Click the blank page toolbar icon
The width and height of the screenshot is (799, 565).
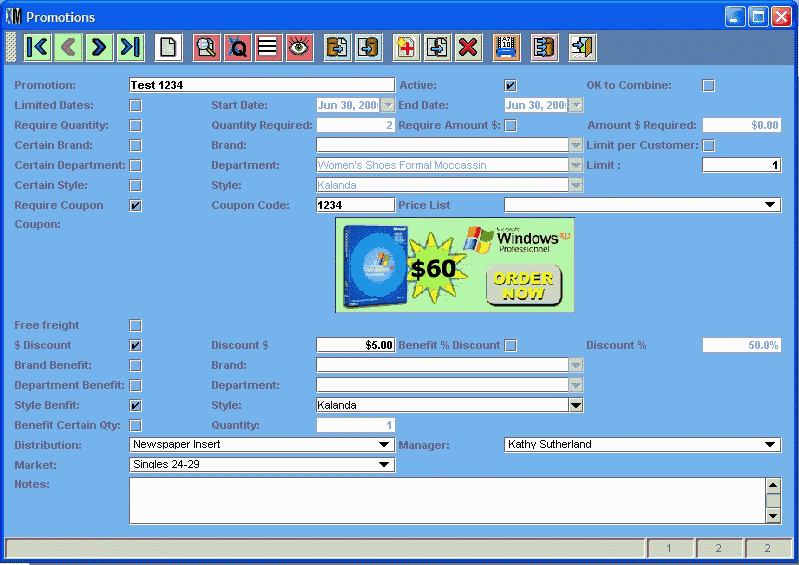click(x=168, y=47)
